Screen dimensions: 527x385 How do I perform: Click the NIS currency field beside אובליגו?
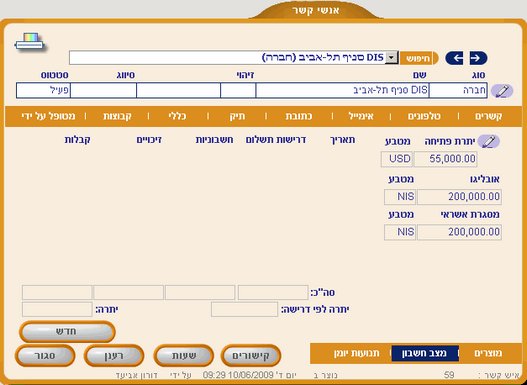click(x=400, y=197)
